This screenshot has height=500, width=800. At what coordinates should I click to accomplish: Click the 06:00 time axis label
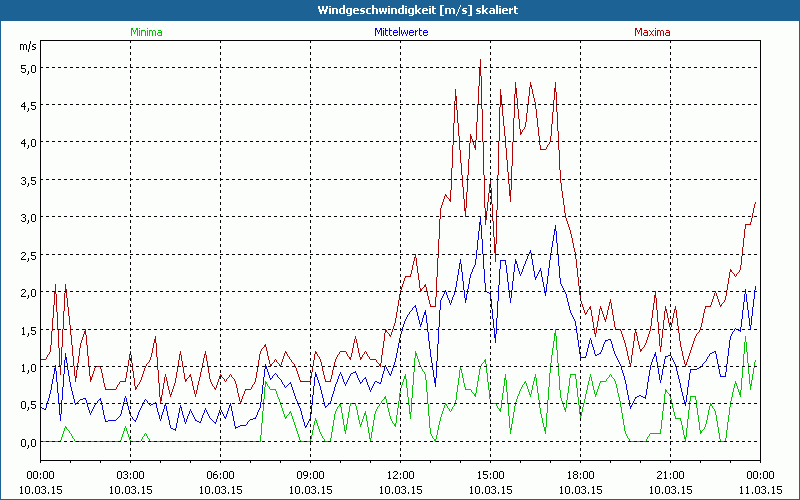point(220,475)
